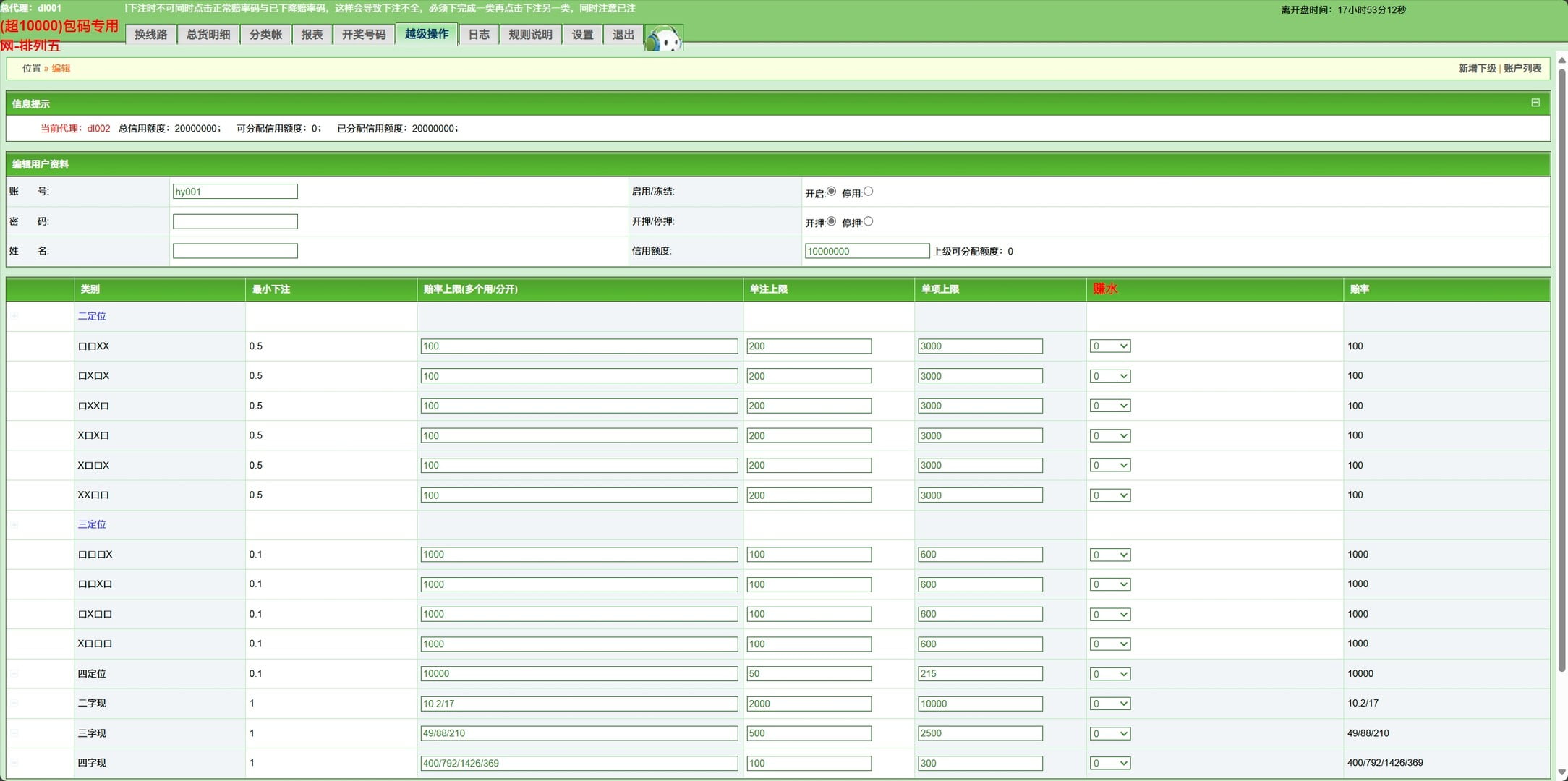This screenshot has width=1568, height=781.
Task: Open the 账户列表 link
Action: click(1522, 68)
